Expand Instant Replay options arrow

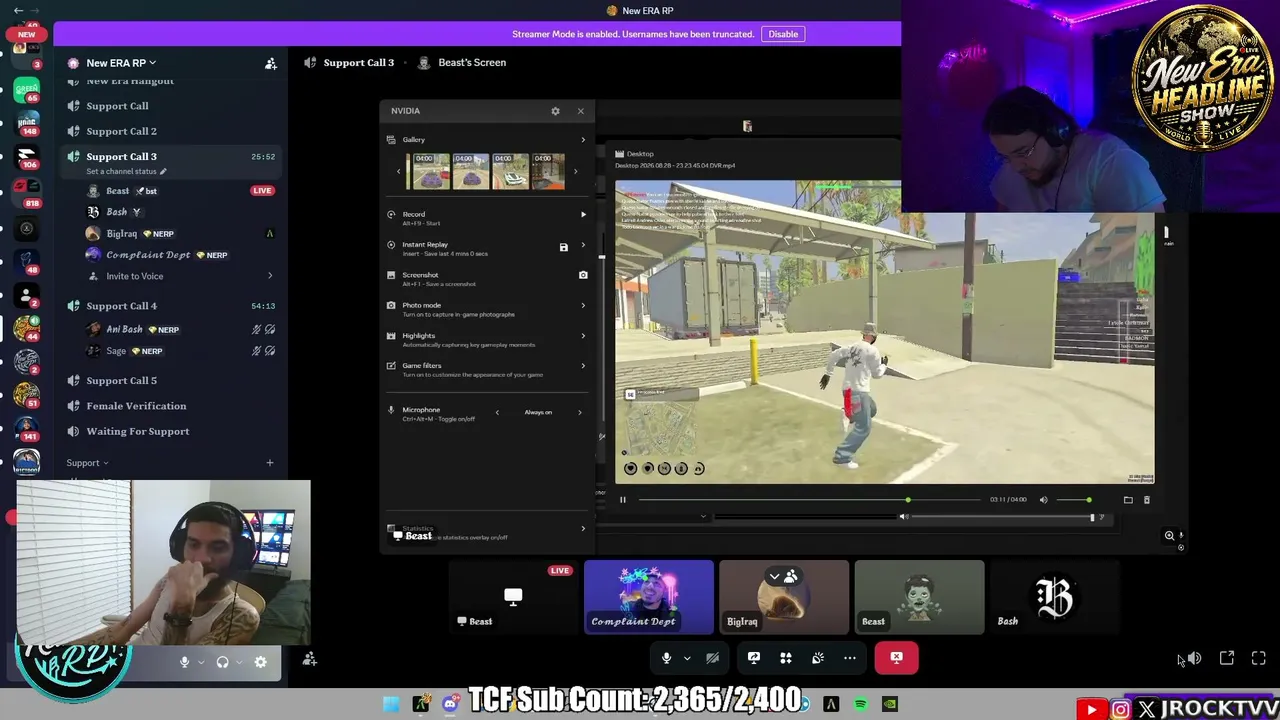[583, 245]
